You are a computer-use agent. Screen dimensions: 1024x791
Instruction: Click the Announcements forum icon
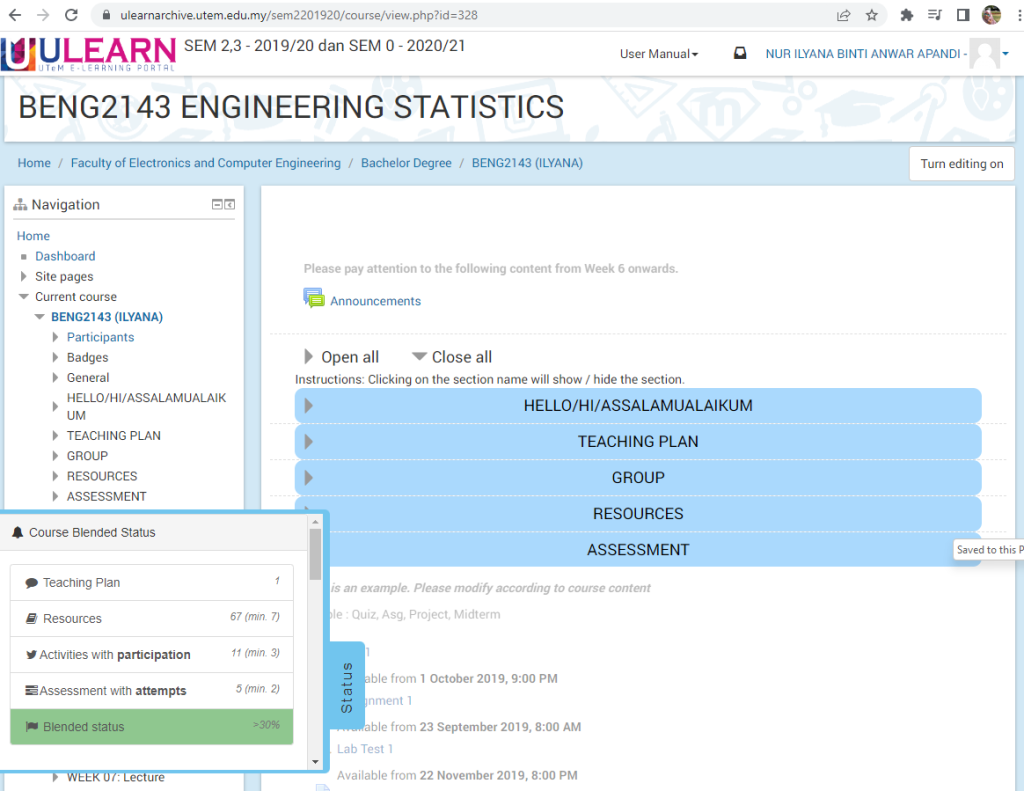tap(314, 299)
